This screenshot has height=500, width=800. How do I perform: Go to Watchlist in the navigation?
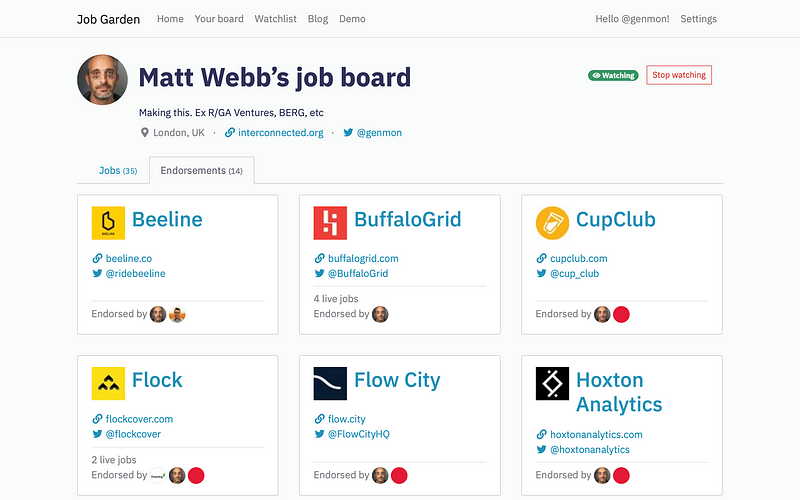click(276, 19)
